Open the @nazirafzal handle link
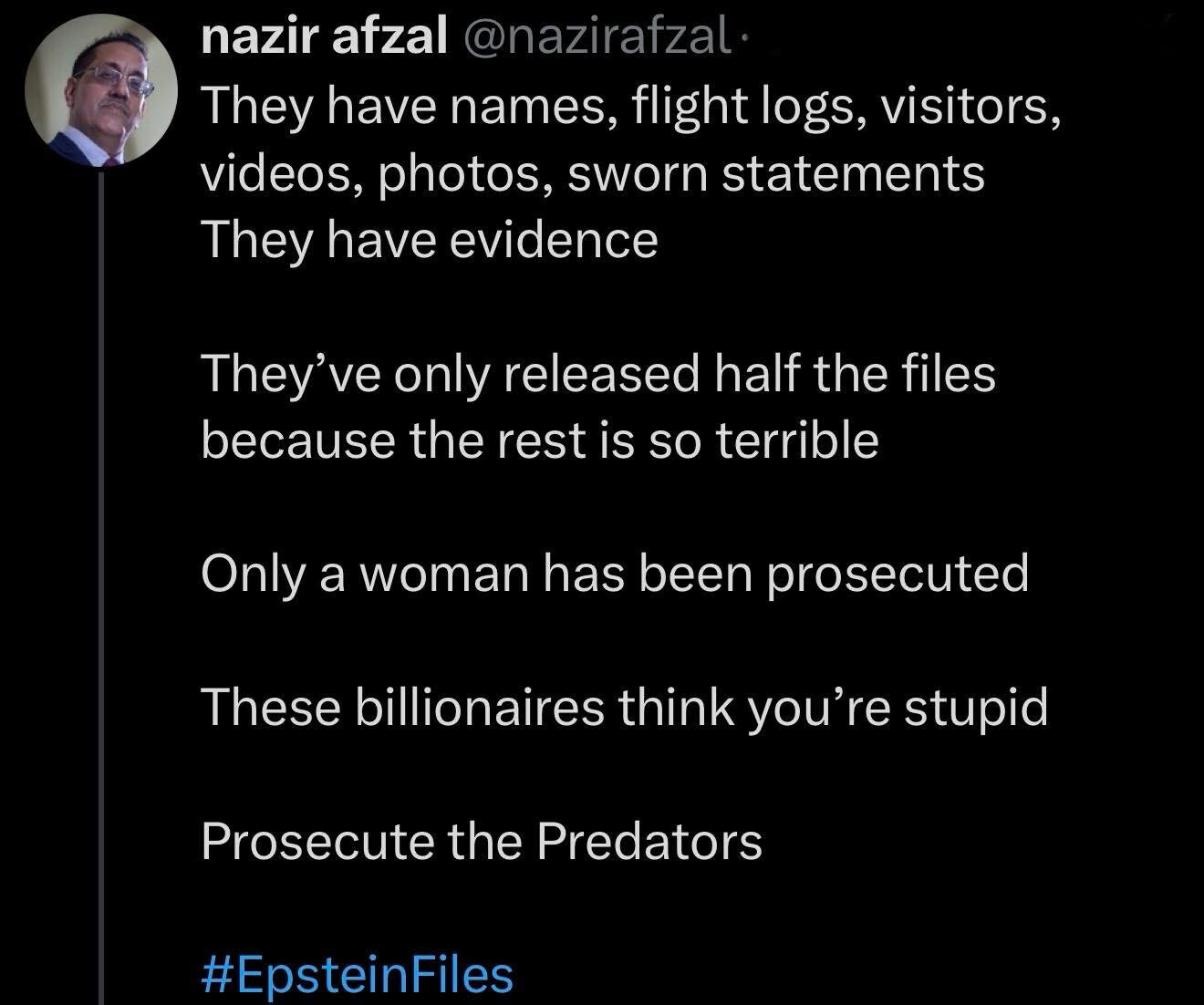The height and width of the screenshot is (1005, 1204). (598, 37)
